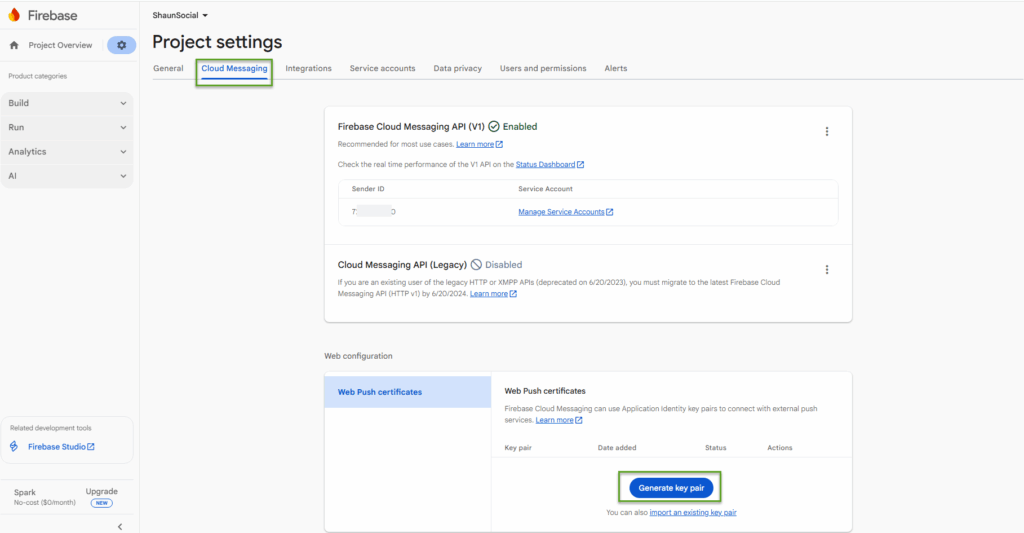Open the ShaunSocial project dropdown

[x=180, y=16]
